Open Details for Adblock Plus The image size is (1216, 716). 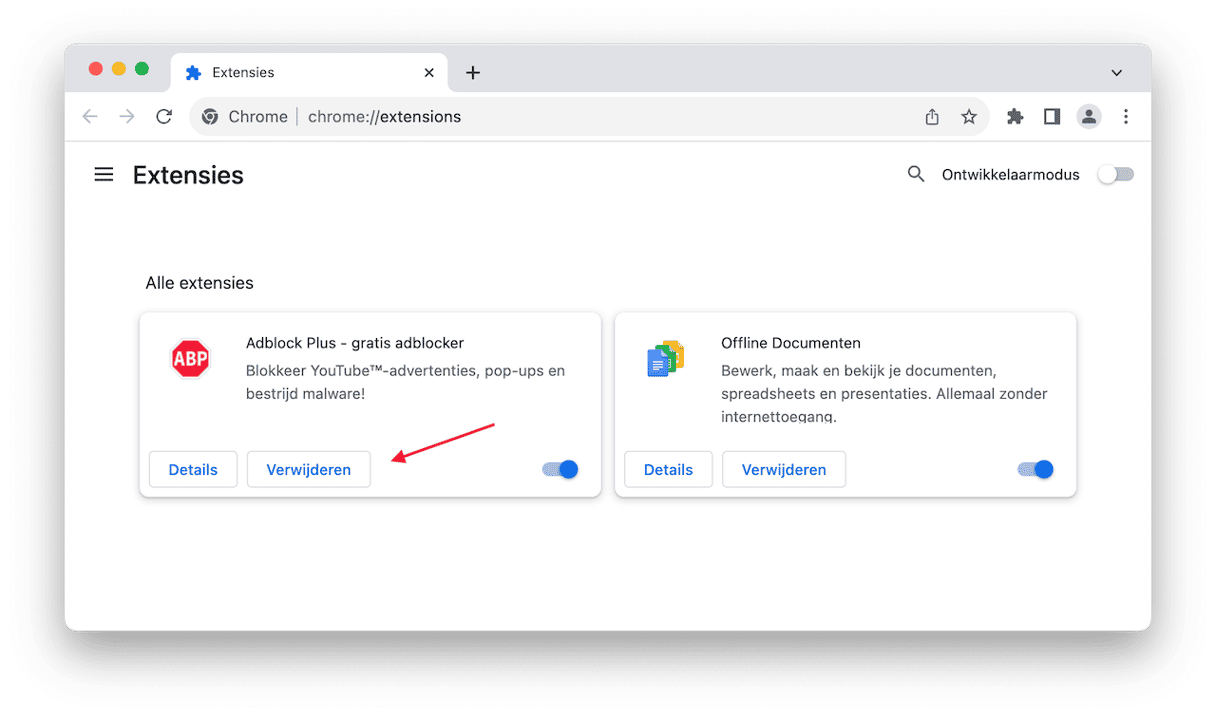point(193,469)
